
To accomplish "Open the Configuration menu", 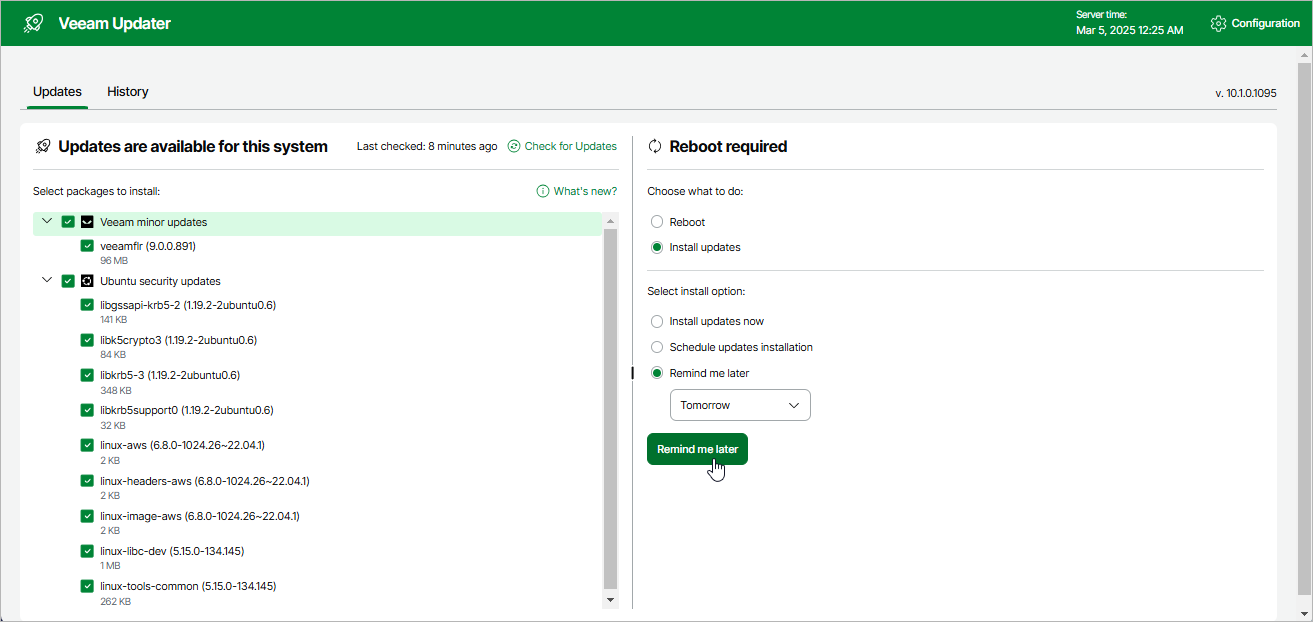I will (x=1255, y=23).
